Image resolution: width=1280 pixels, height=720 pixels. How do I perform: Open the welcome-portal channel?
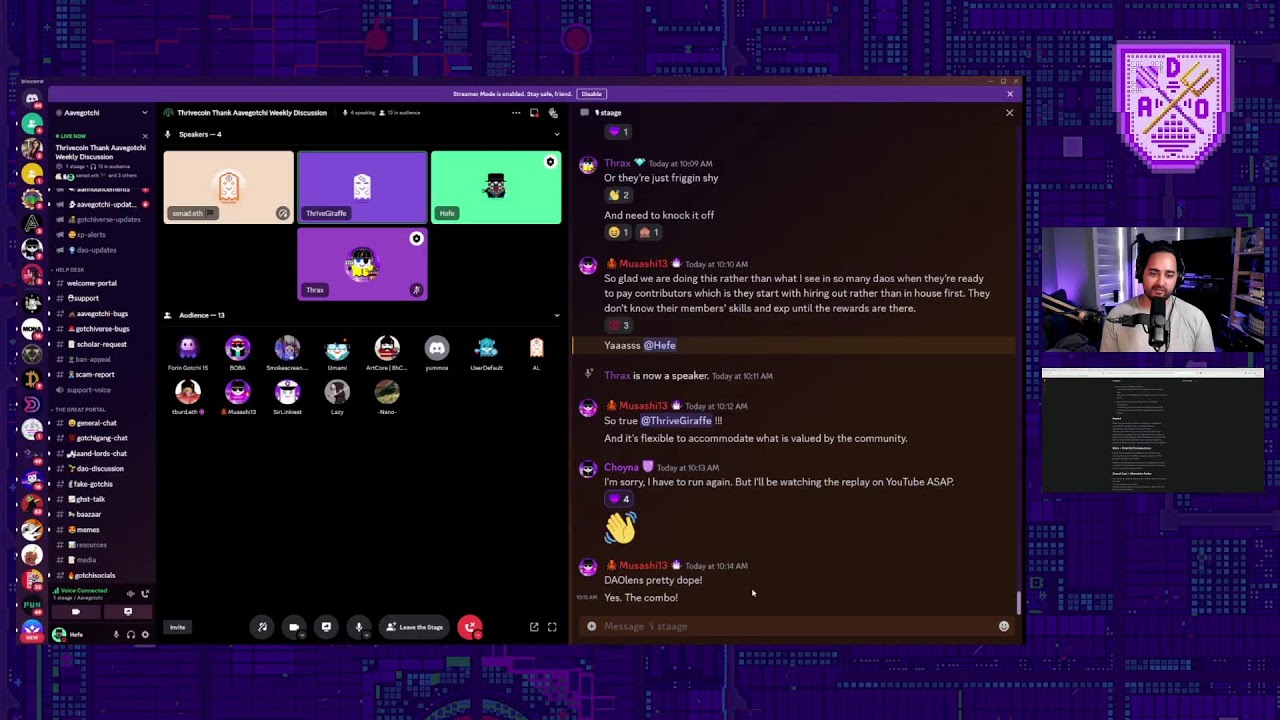[x=91, y=283]
